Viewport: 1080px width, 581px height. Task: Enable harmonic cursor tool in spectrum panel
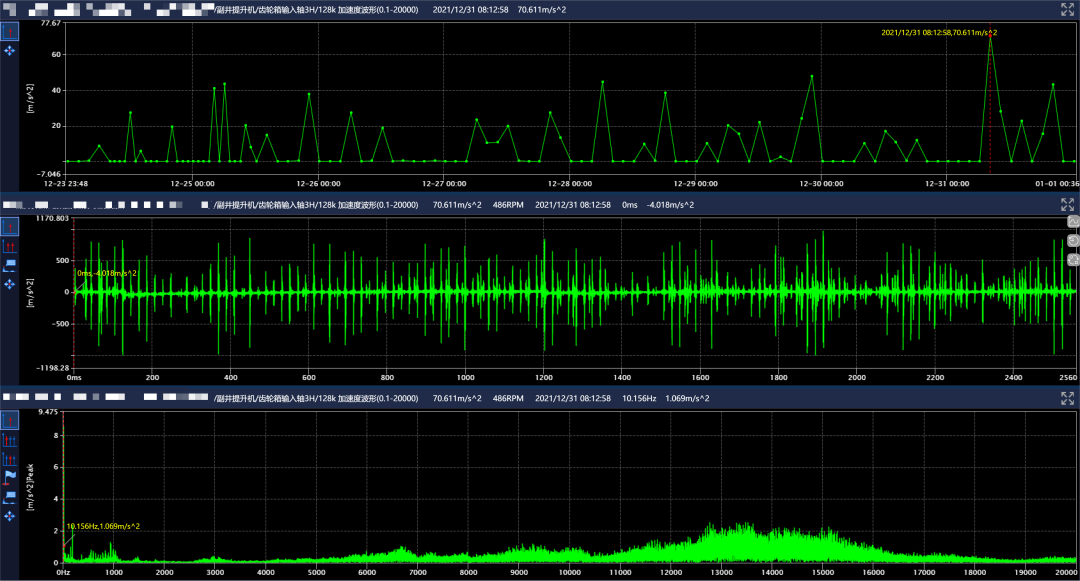[x=10, y=459]
